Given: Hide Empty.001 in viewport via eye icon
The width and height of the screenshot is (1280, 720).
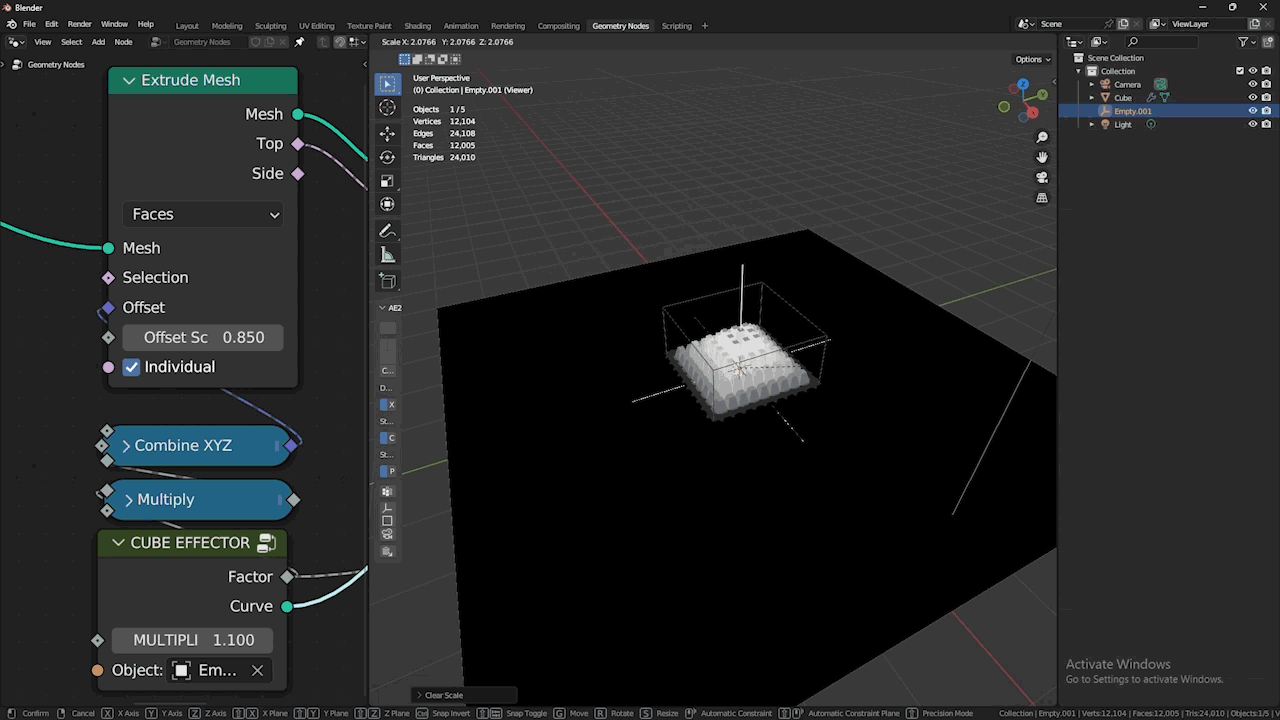Looking at the screenshot, I should coord(1253,111).
